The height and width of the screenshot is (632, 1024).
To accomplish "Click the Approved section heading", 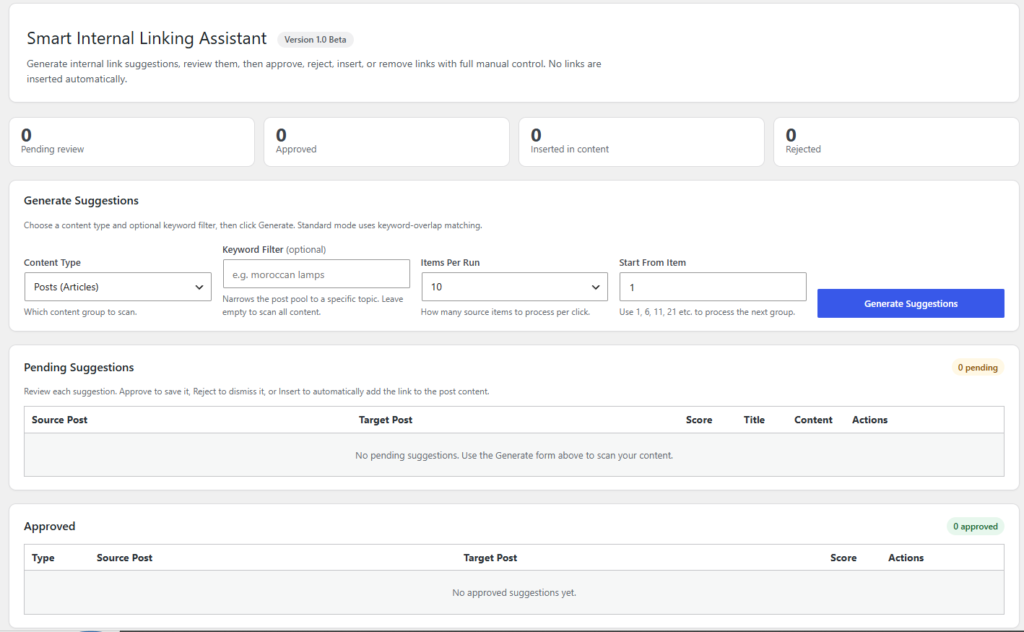I will coord(50,526).
